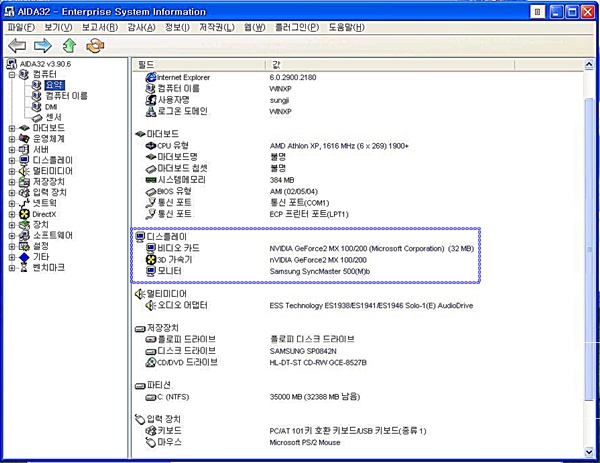Click the SAMSUNG SP0842N disk value
Viewport: 600px width, 463px height.
tap(303, 351)
